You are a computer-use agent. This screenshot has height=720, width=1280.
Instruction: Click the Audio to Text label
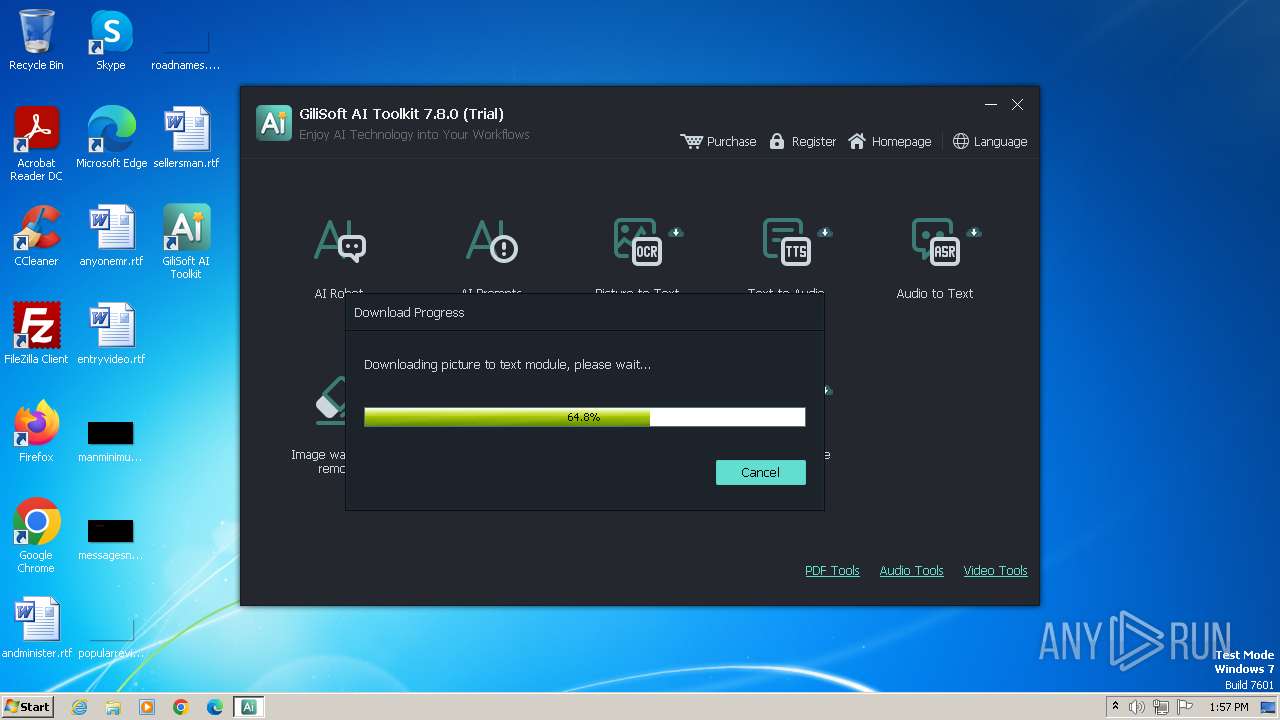tap(934, 293)
